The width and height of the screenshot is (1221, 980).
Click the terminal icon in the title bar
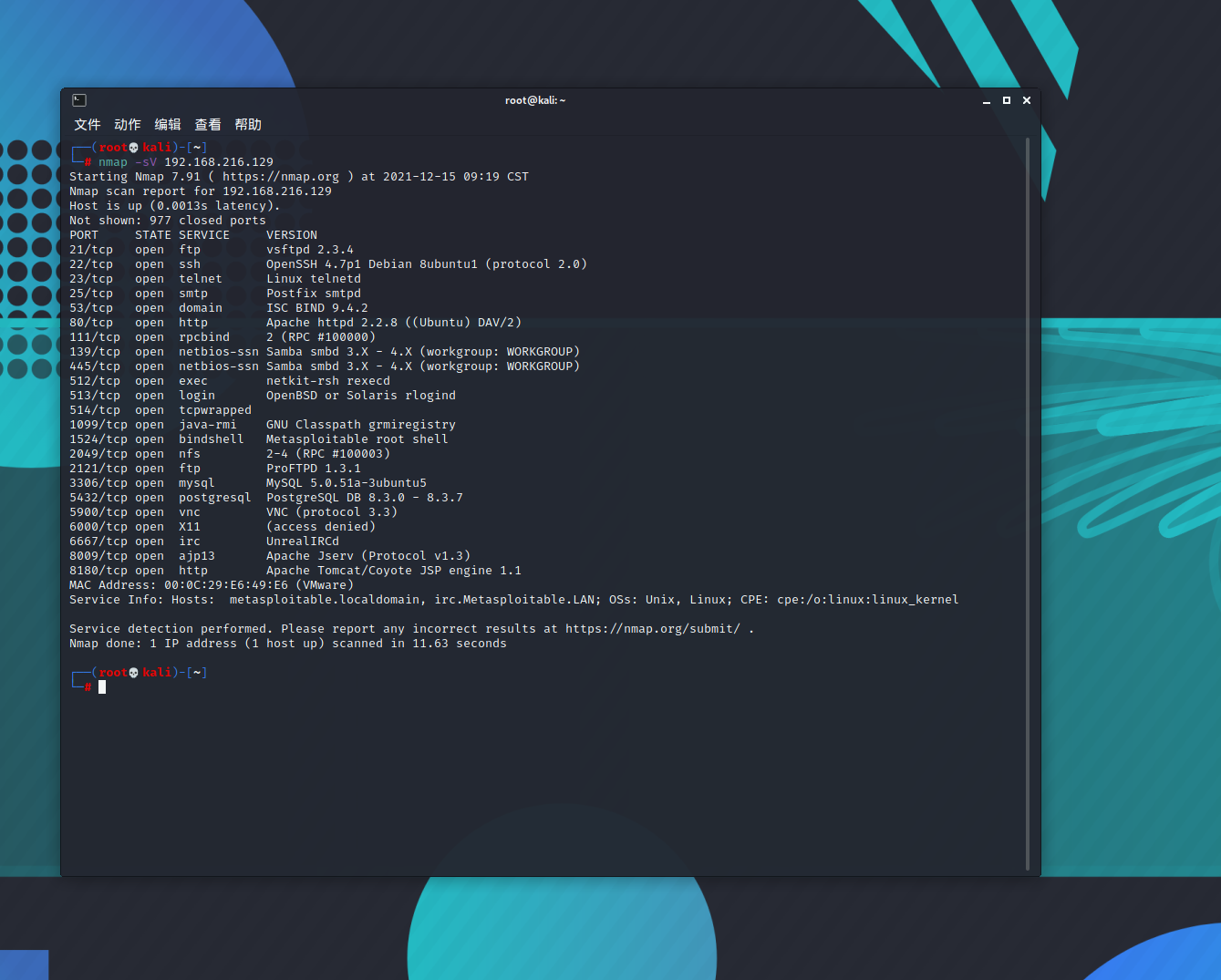(x=79, y=100)
